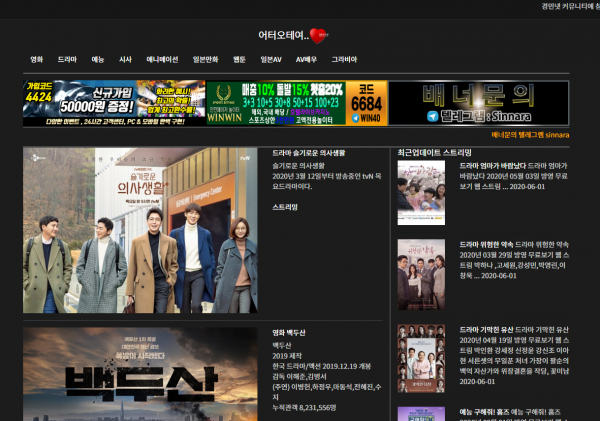This screenshot has height=421, width=600.
Task: Click the orange 배너문의 텔레그램 sinnara link
Action: [530, 135]
